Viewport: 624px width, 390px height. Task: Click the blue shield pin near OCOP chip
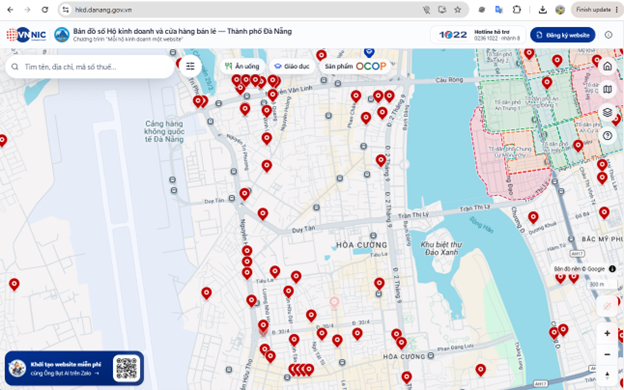pyautogui.click(x=369, y=52)
